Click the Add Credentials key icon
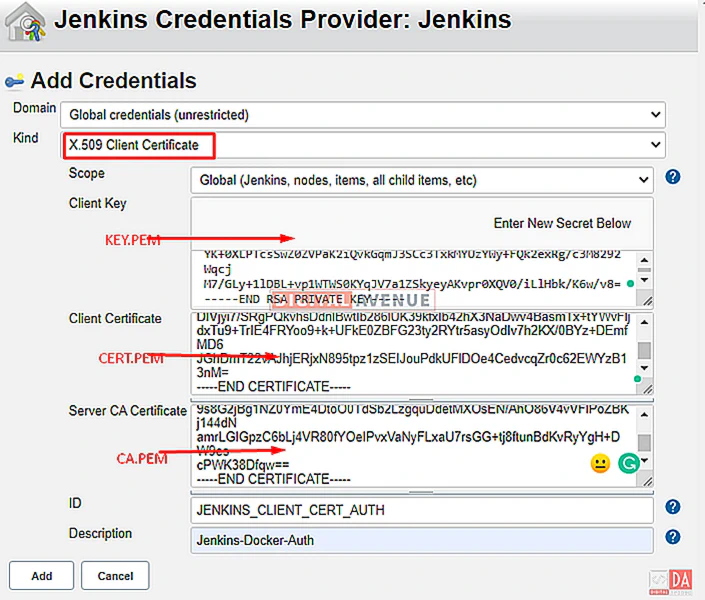Image resolution: width=705 pixels, height=600 pixels. (x=14, y=81)
